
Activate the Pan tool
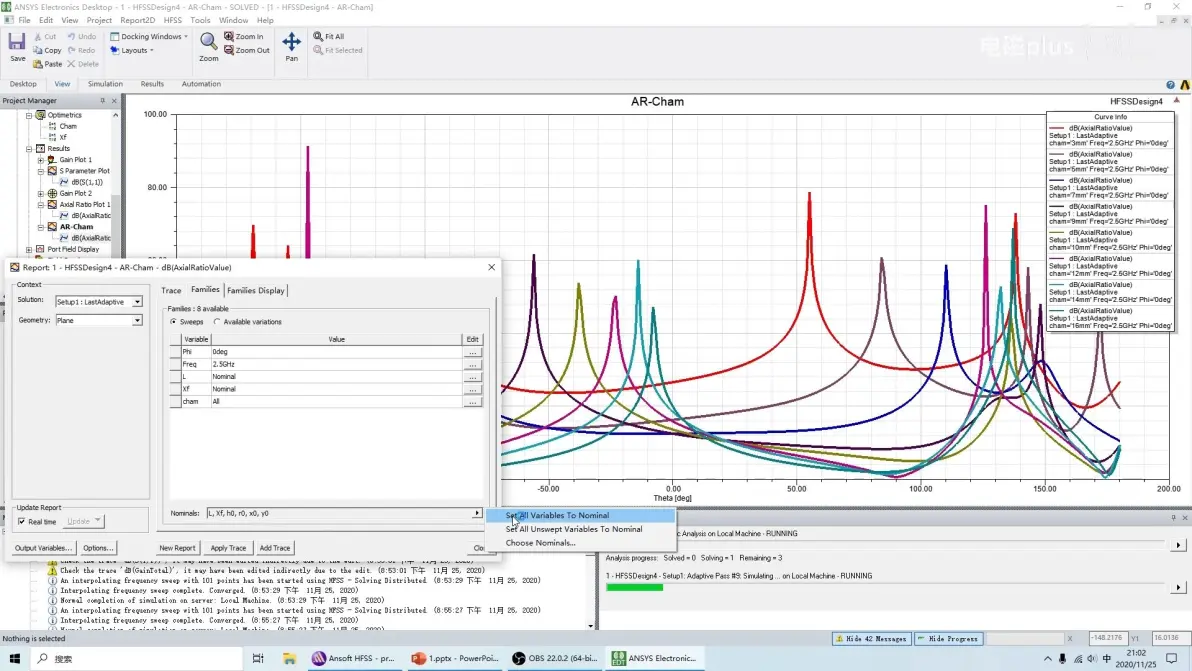click(291, 47)
